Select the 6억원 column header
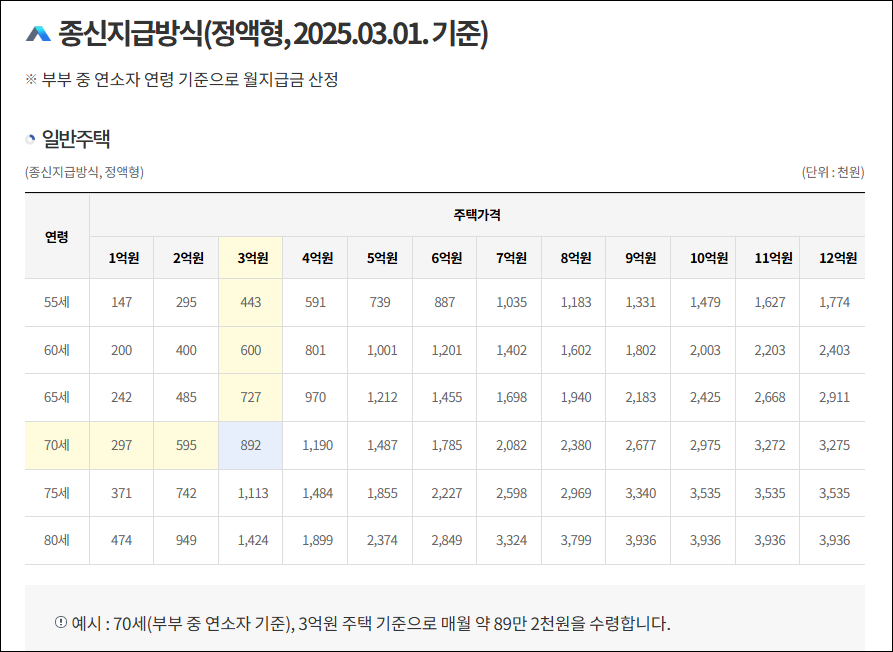Screen dimensions: 893x652 [x=446, y=258]
